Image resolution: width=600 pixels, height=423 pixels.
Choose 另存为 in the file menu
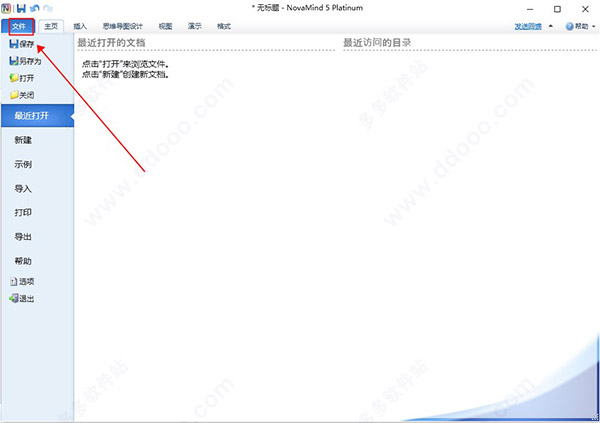pos(25,61)
